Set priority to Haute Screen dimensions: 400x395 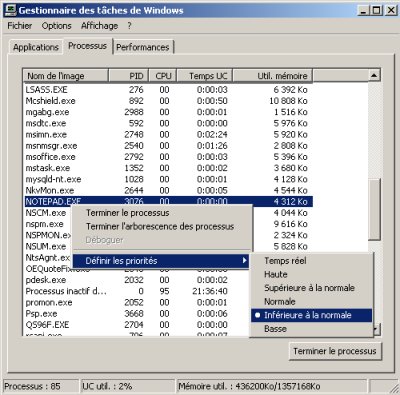click(x=276, y=274)
